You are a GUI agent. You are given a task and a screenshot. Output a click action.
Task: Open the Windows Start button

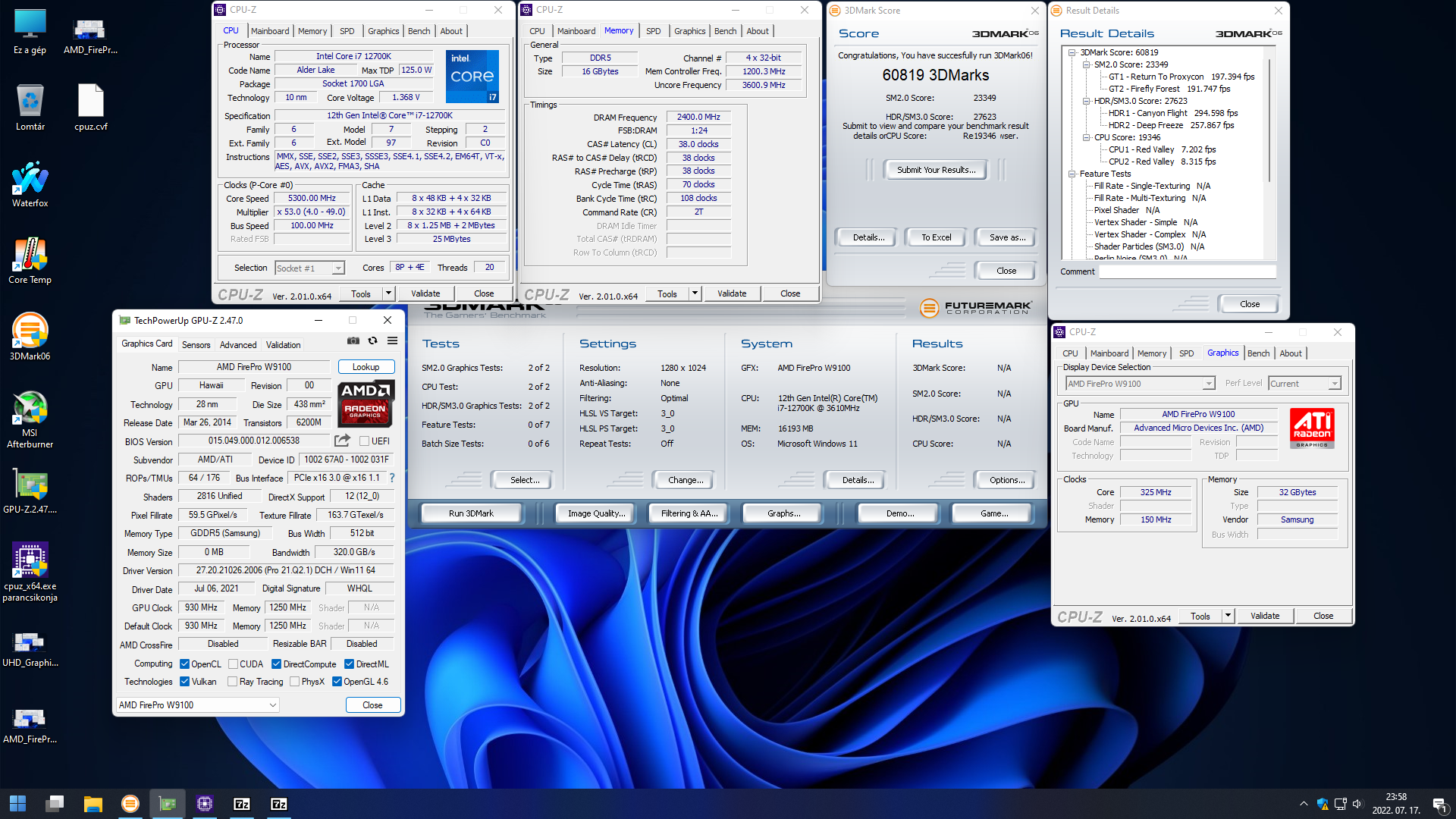(x=17, y=804)
